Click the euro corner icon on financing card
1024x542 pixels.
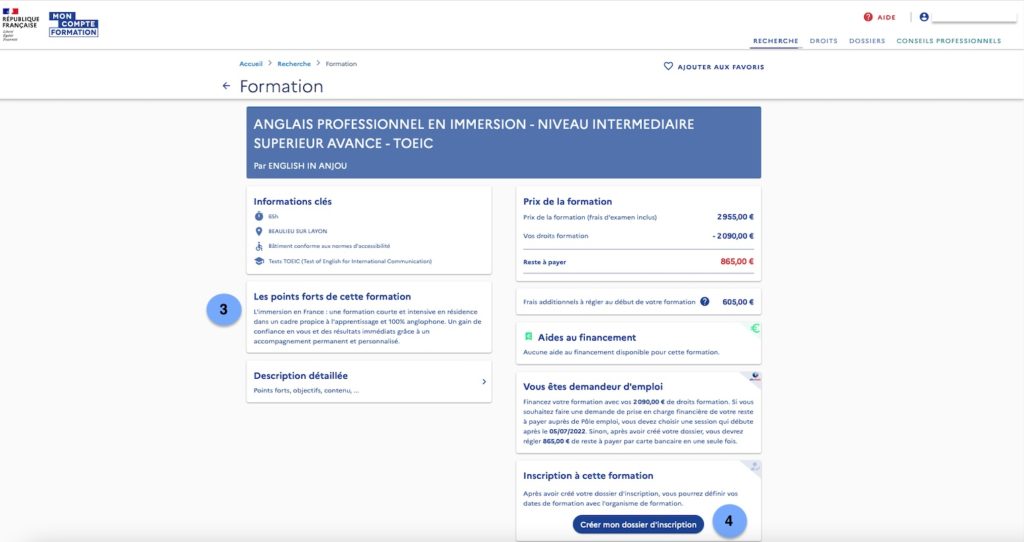tap(756, 328)
